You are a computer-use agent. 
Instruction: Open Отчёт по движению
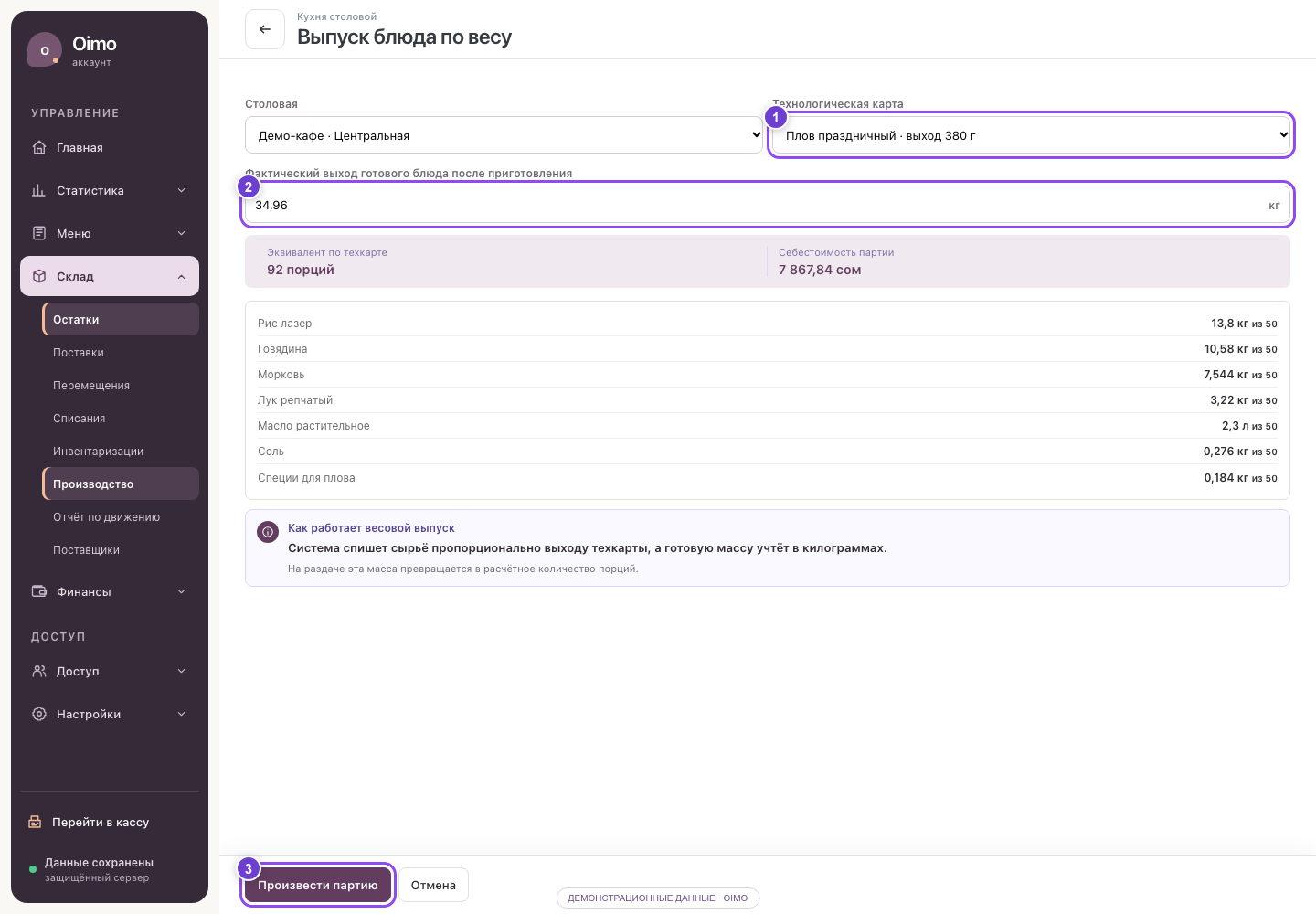pyautogui.click(x=121, y=516)
